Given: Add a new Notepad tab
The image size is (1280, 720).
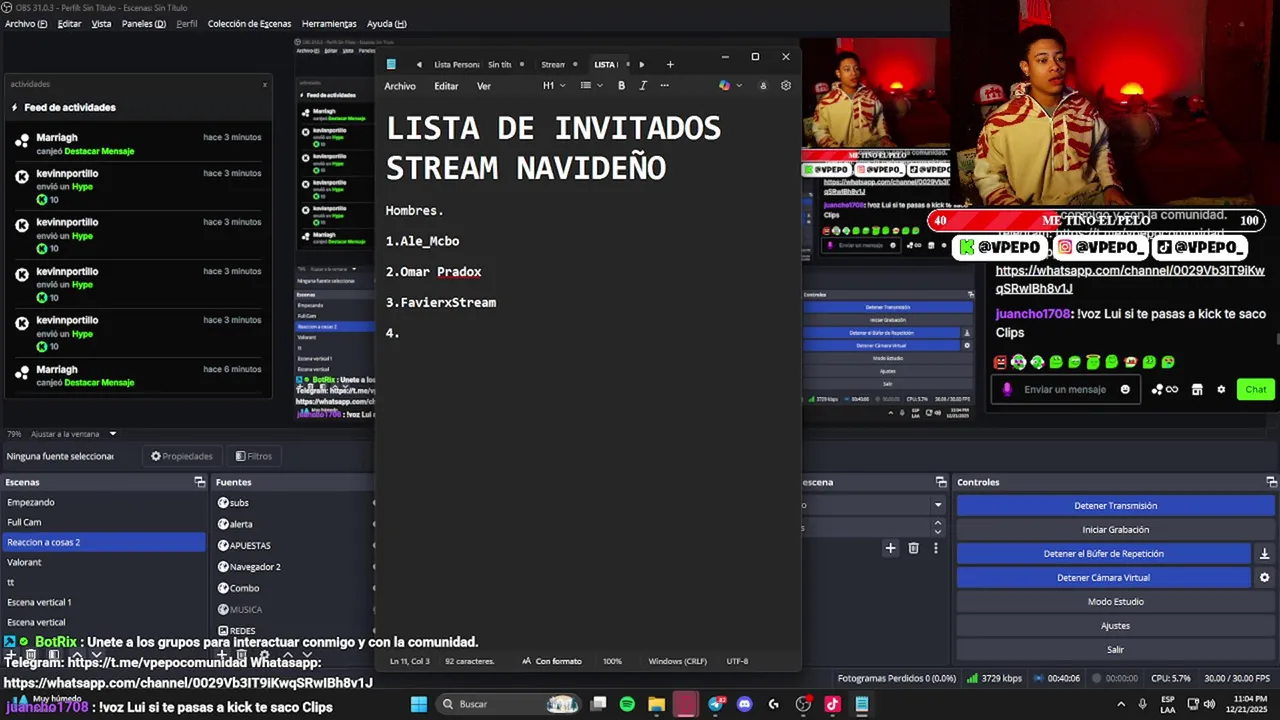Looking at the screenshot, I should tap(670, 65).
